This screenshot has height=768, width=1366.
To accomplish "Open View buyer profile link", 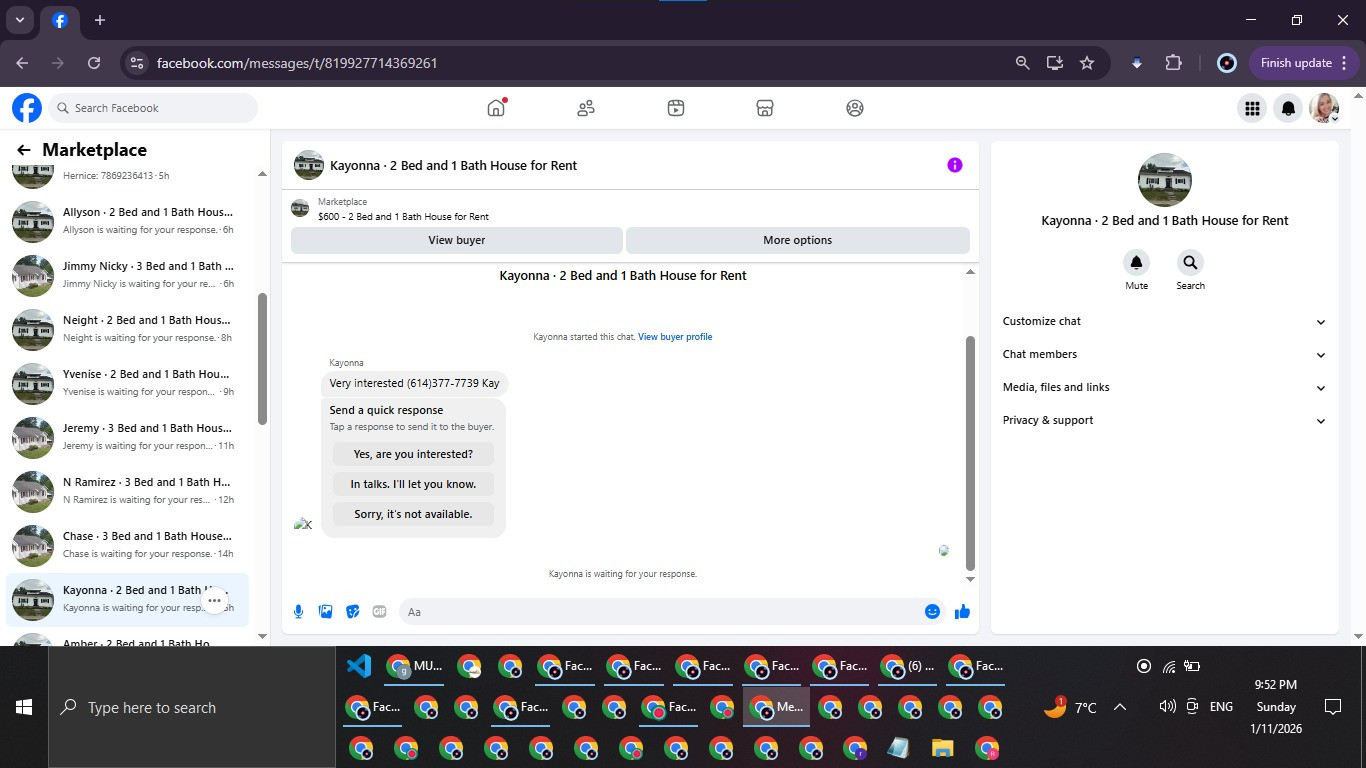I will [x=675, y=337].
